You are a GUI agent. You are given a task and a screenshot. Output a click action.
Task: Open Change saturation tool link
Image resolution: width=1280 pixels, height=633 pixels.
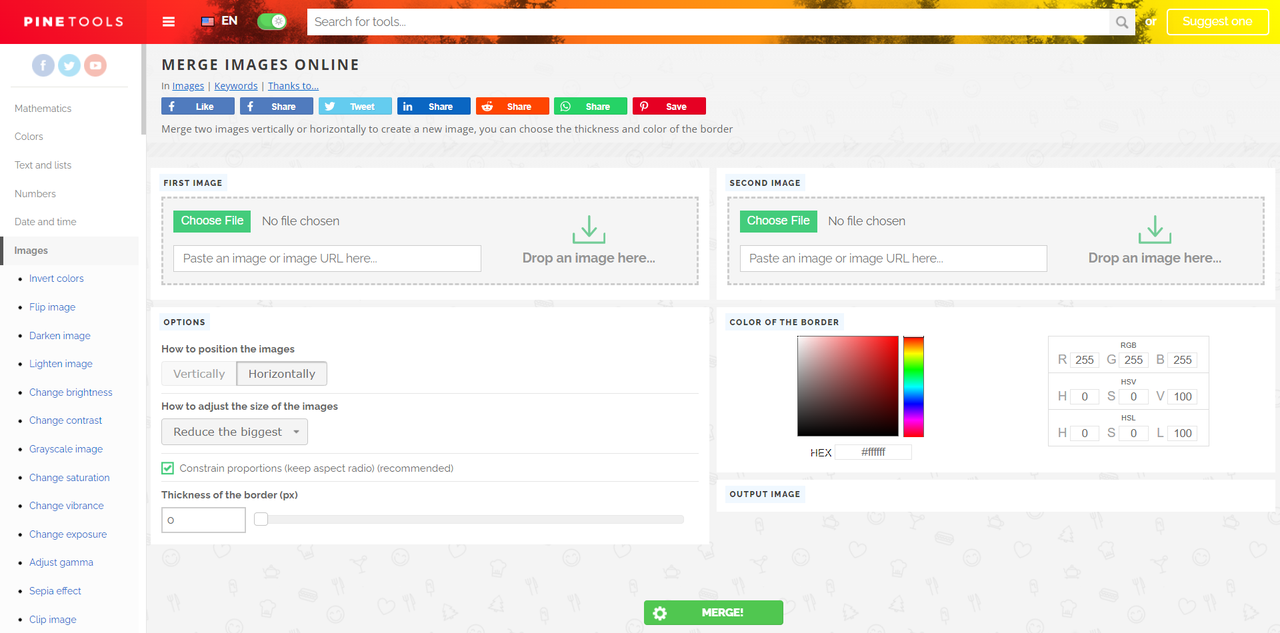pyautogui.click(x=69, y=478)
